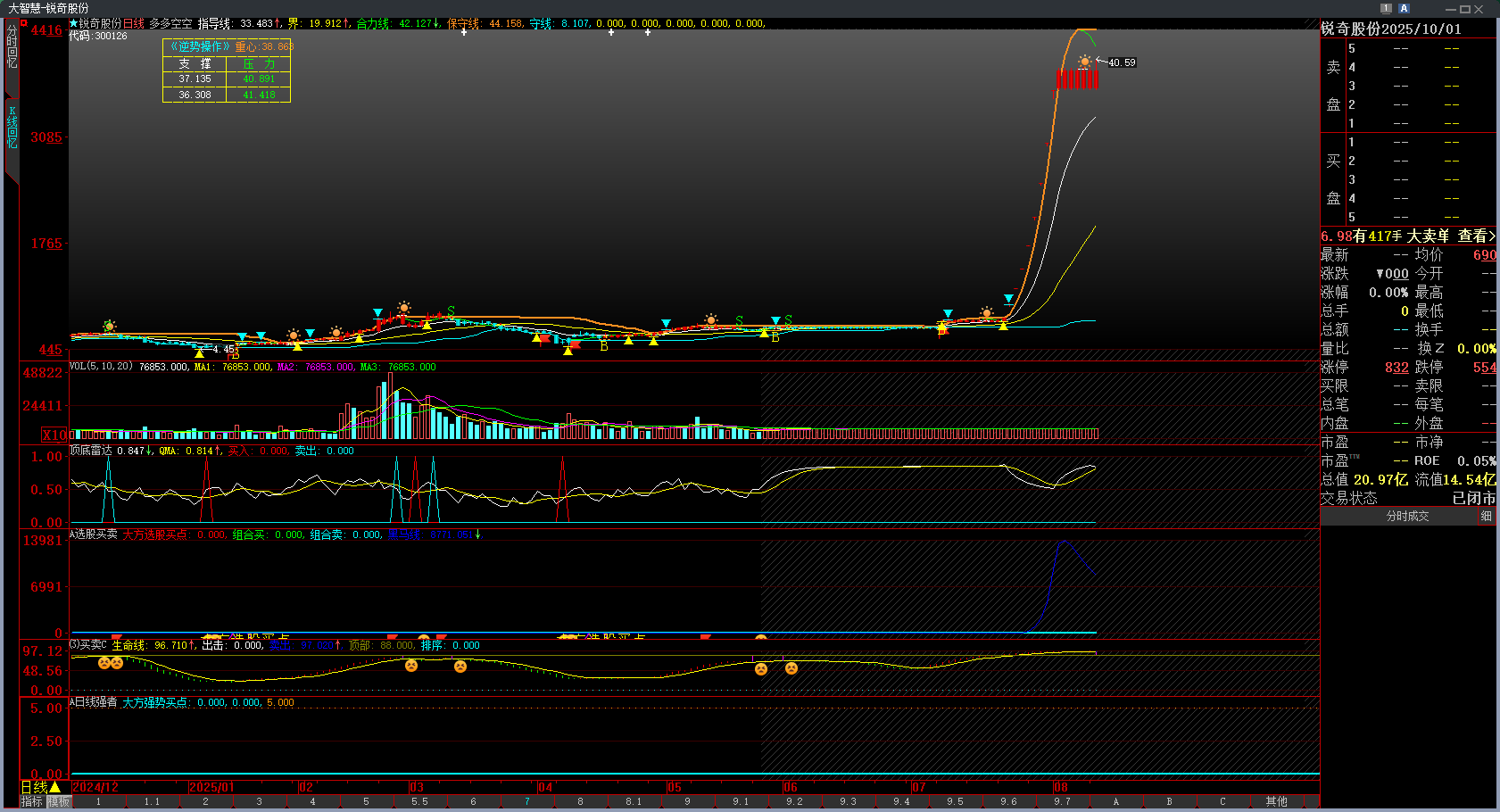Switch to template tab A

pos(1115,801)
